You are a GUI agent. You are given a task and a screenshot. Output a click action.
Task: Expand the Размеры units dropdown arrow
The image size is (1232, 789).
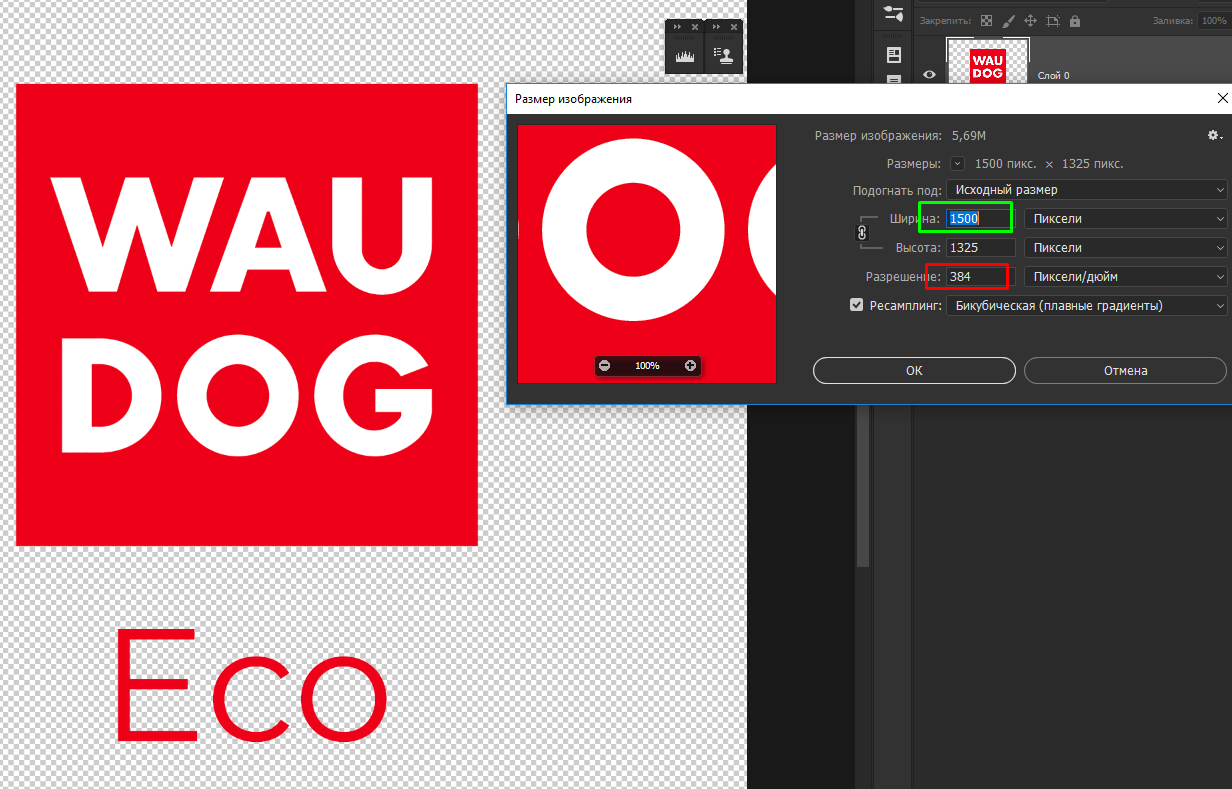pos(957,163)
